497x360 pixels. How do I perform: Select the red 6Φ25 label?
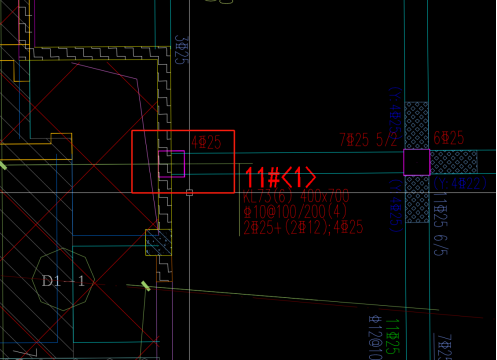(449, 137)
